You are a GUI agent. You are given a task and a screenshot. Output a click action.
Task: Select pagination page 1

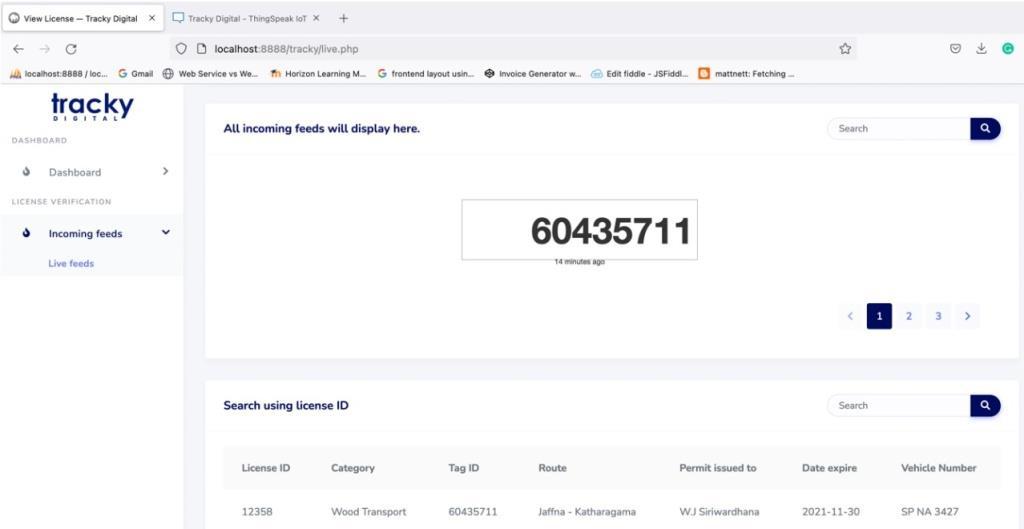(879, 316)
